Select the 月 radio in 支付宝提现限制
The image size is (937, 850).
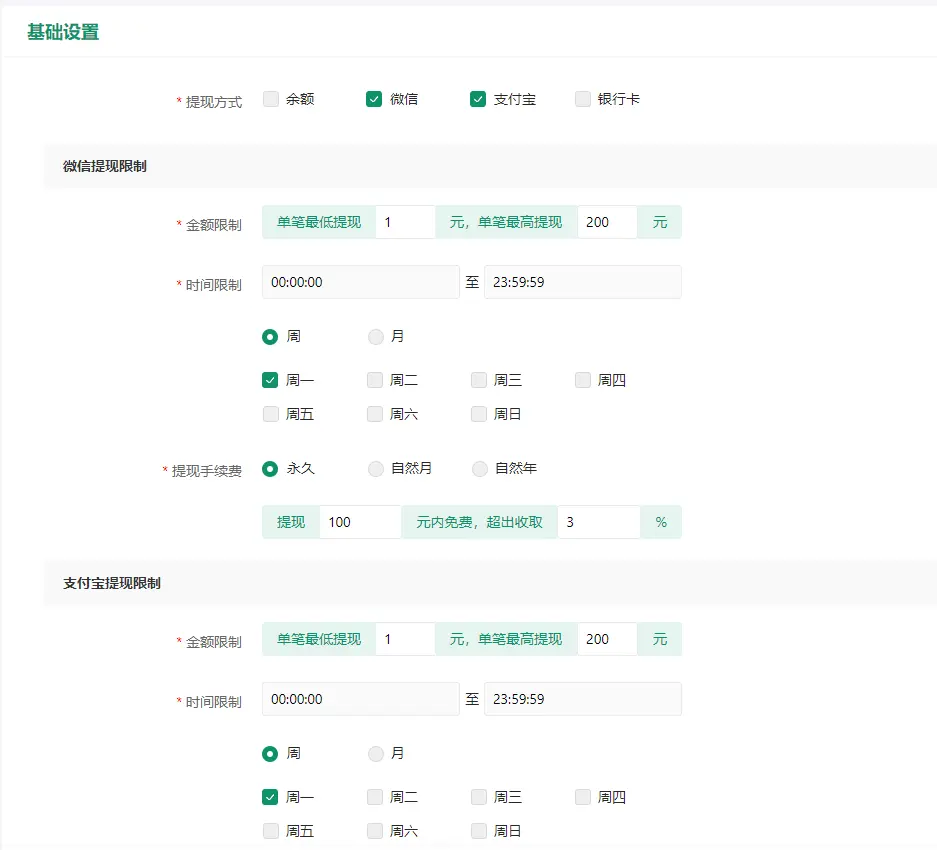point(376,754)
